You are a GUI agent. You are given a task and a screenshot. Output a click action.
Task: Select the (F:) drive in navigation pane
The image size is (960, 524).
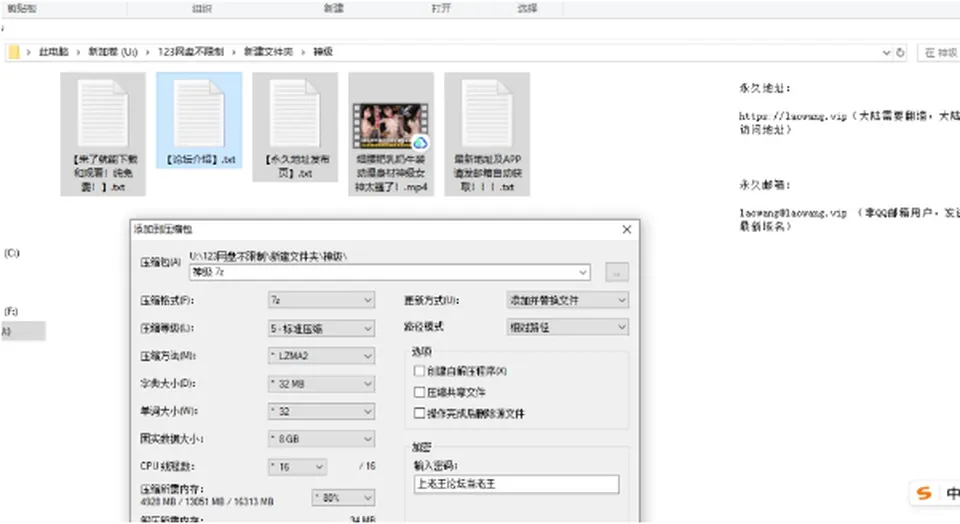12,311
